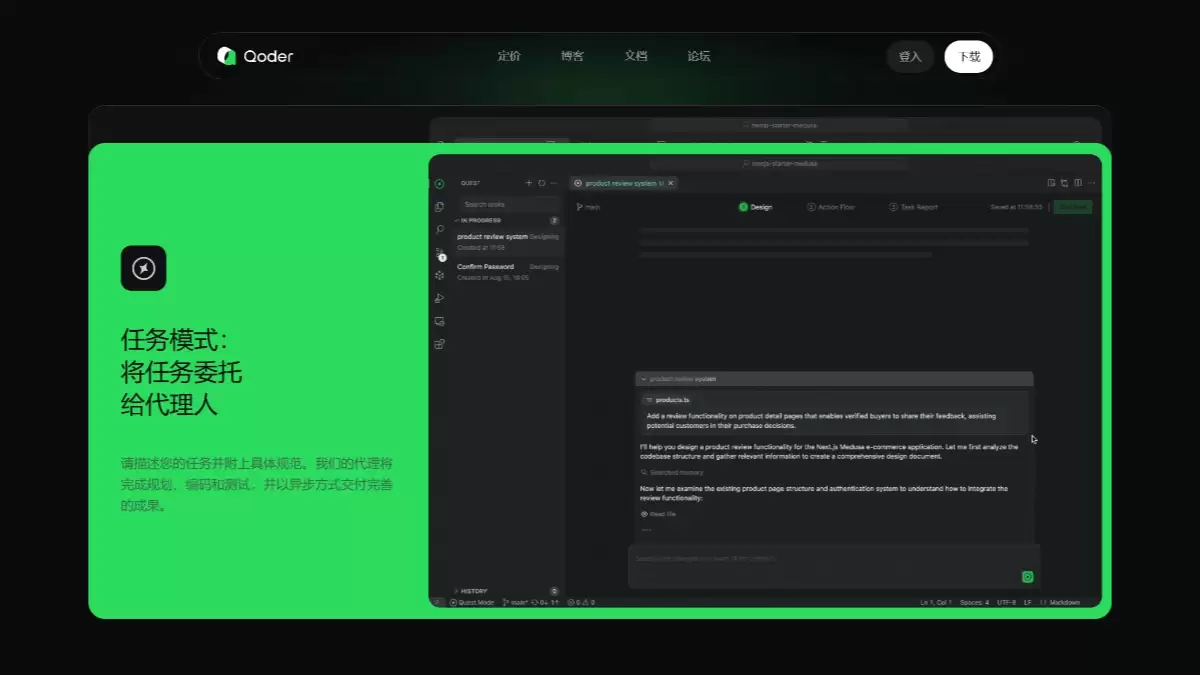The image size is (1200, 675).
Task: Click the 定价 navigation link
Action: pyautogui.click(x=509, y=56)
